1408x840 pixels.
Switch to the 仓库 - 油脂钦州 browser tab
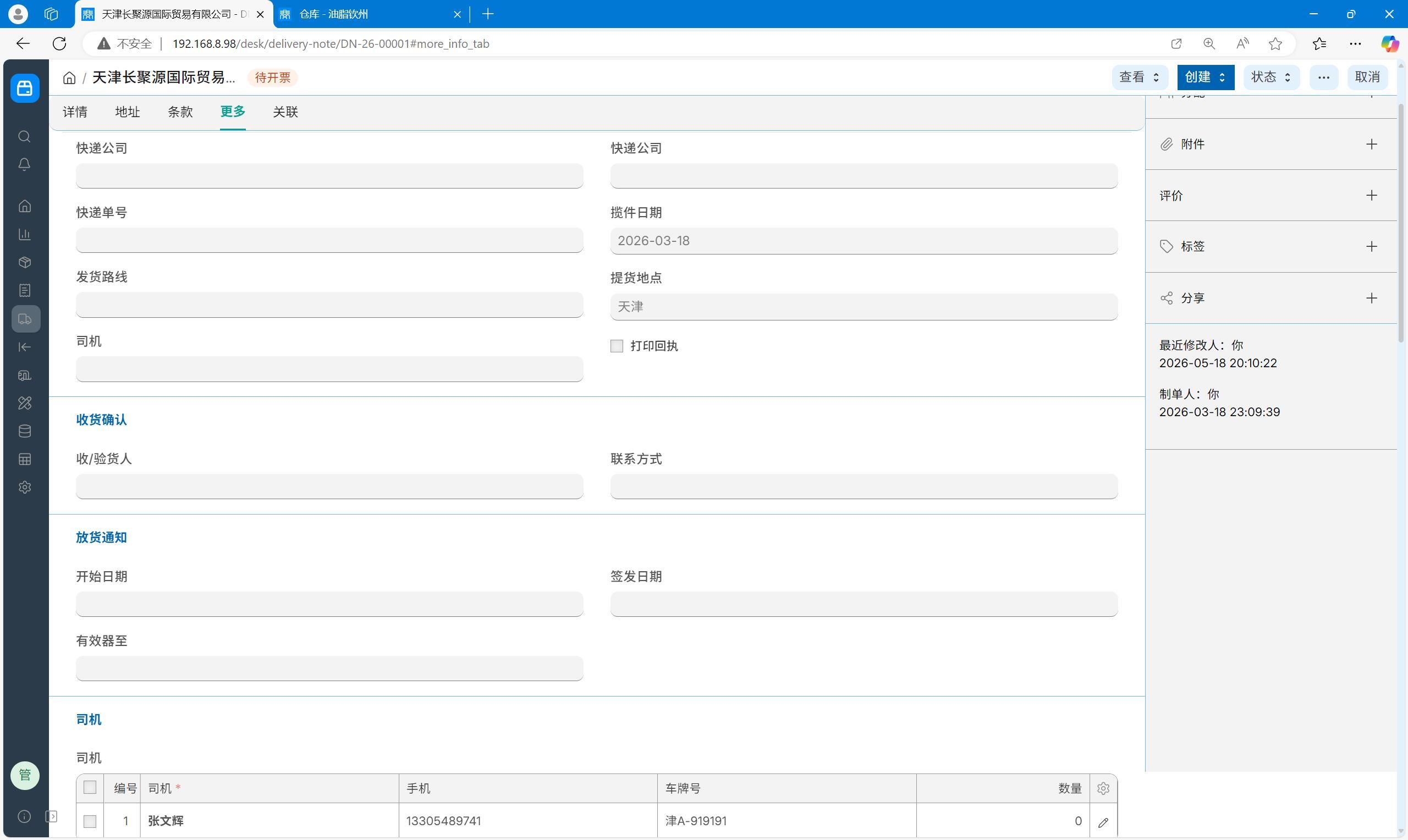tap(371, 14)
